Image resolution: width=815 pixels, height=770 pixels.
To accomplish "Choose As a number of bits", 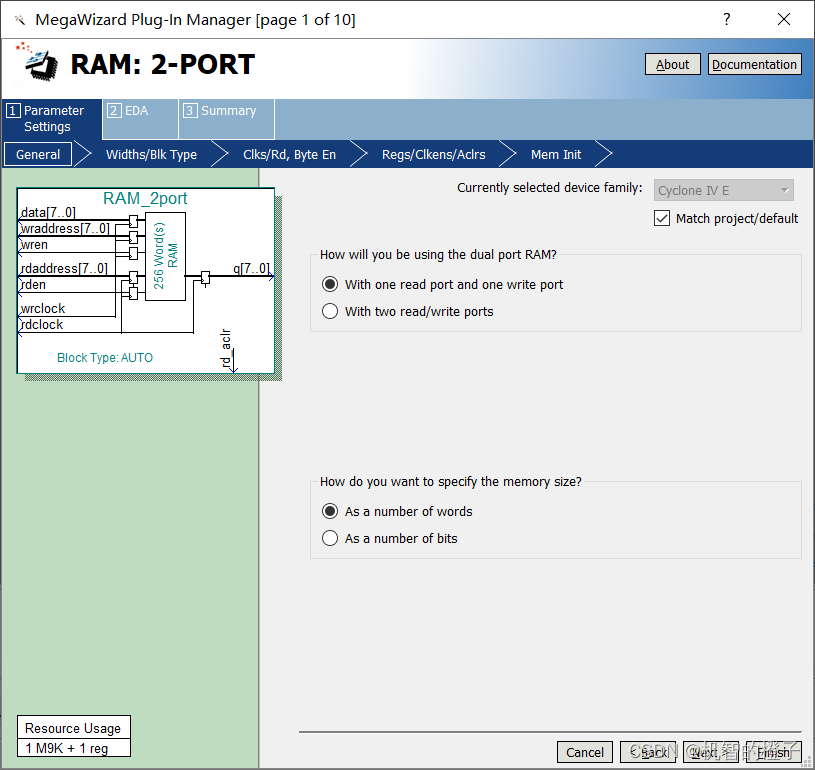I will tap(330, 539).
